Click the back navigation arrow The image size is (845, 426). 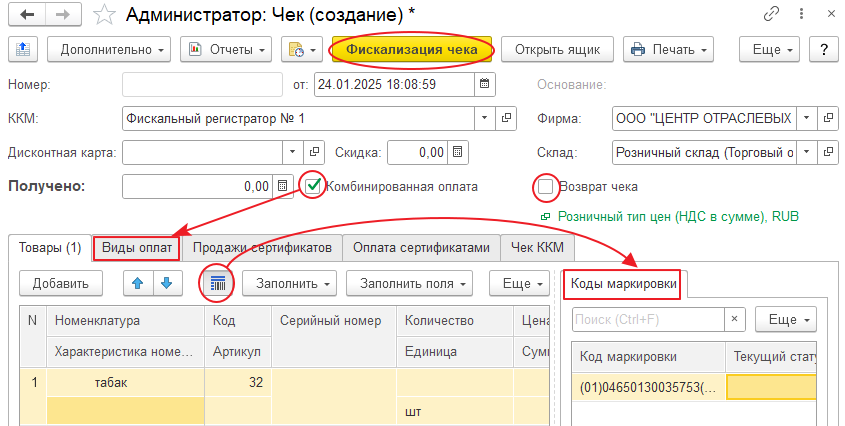tap(26, 16)
